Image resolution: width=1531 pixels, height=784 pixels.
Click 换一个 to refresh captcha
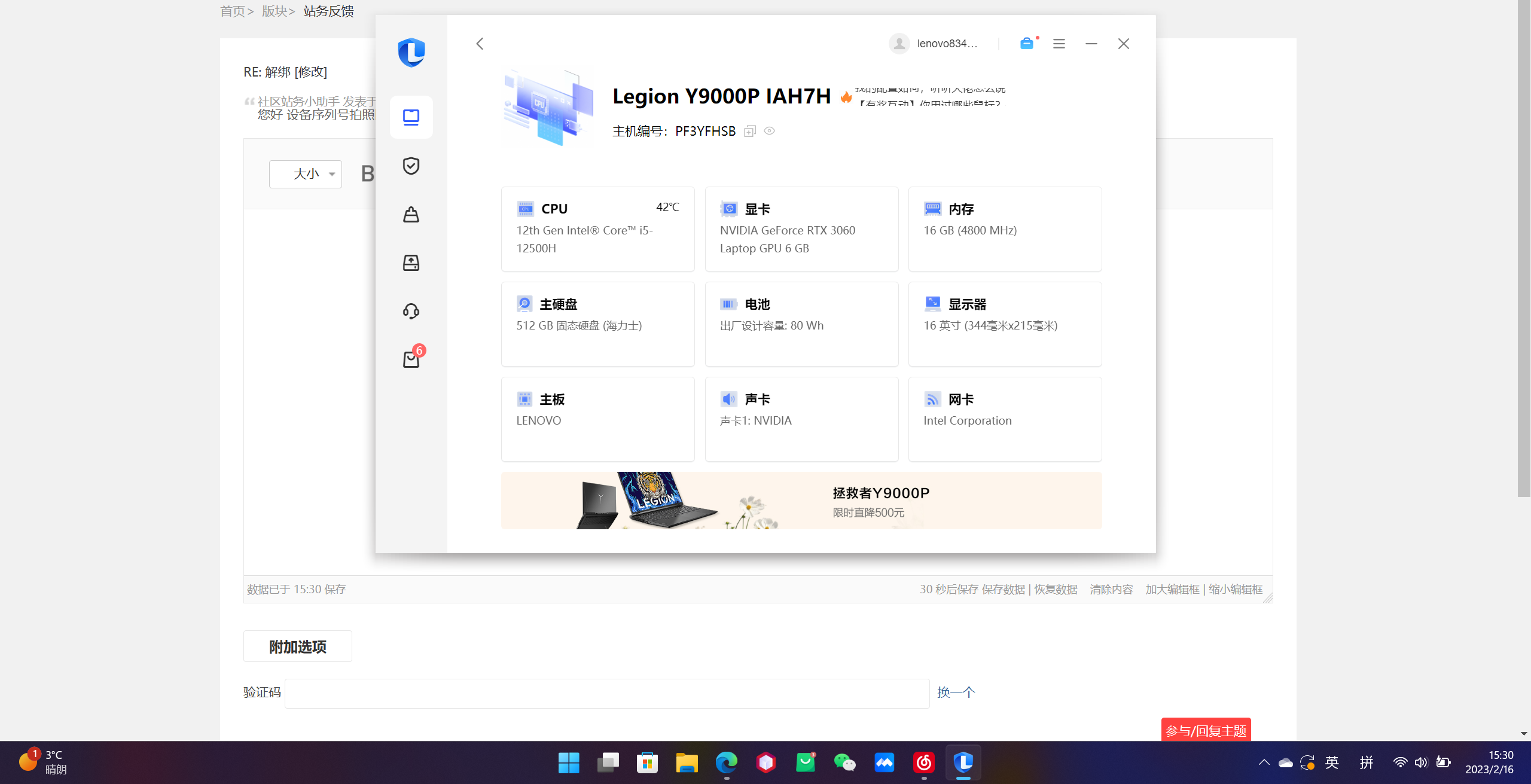(956, 692)
